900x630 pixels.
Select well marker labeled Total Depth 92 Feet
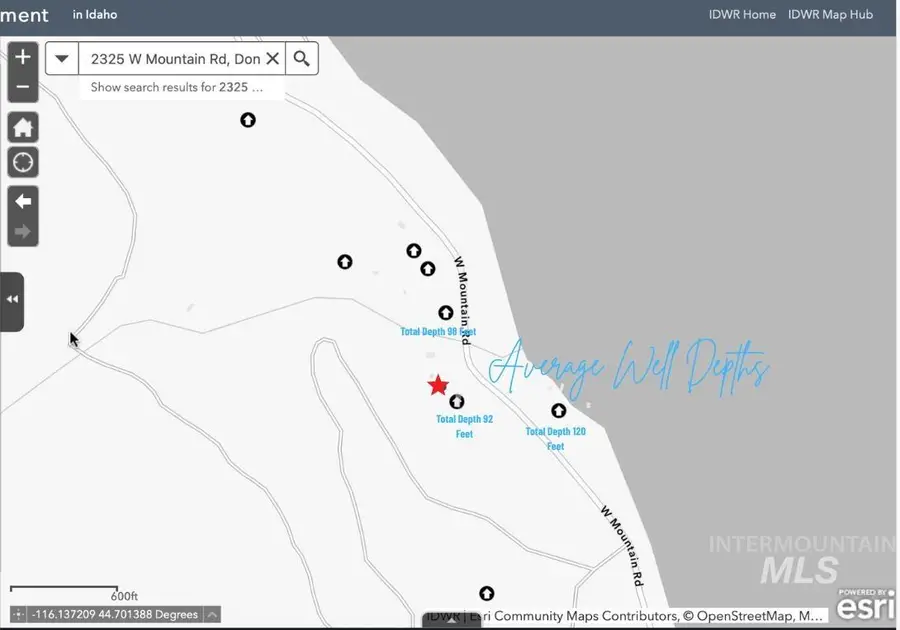[457, 402]
